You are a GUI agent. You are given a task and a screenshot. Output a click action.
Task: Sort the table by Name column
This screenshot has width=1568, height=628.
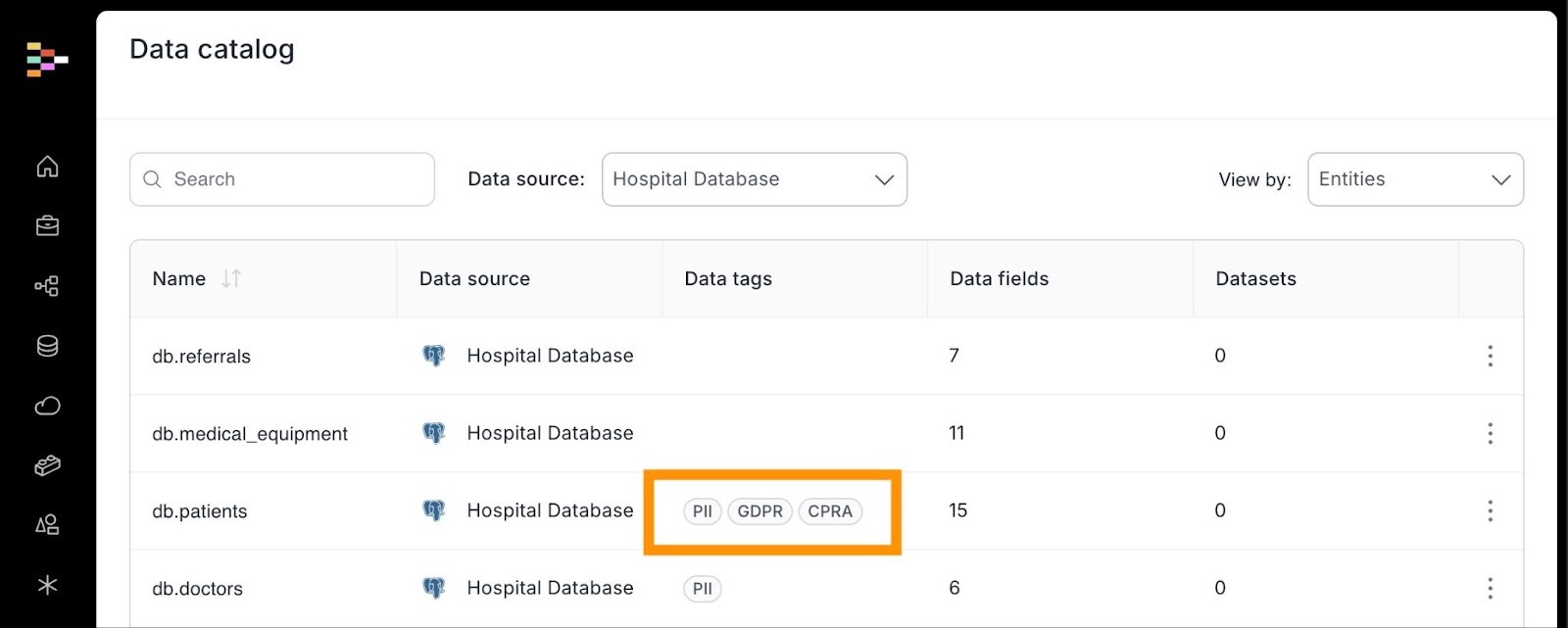[231, 279]
